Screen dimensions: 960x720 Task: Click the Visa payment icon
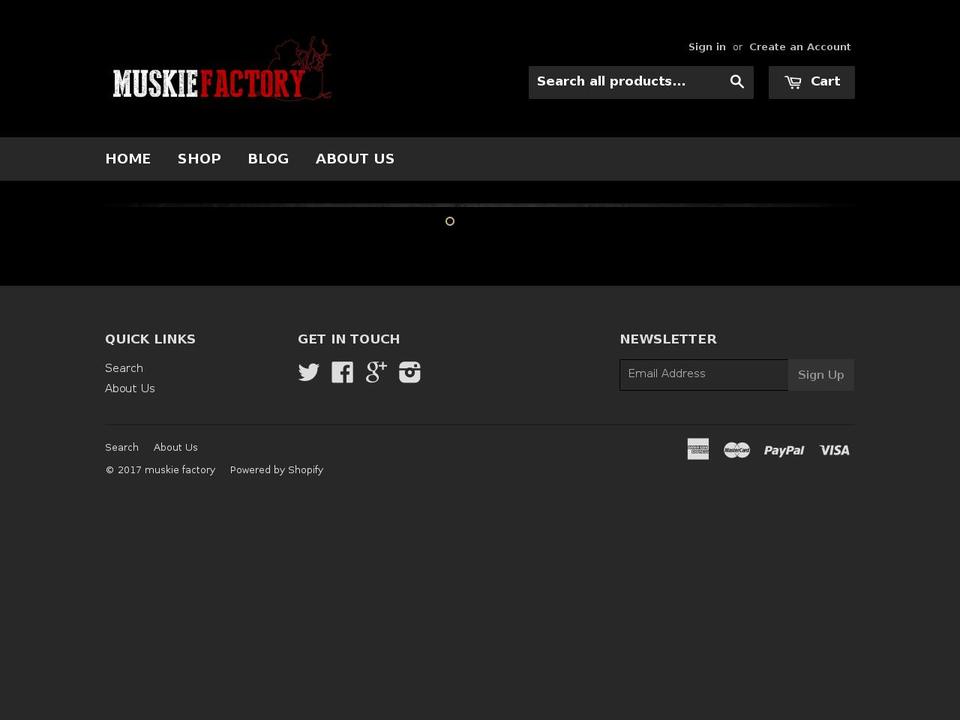834,450
